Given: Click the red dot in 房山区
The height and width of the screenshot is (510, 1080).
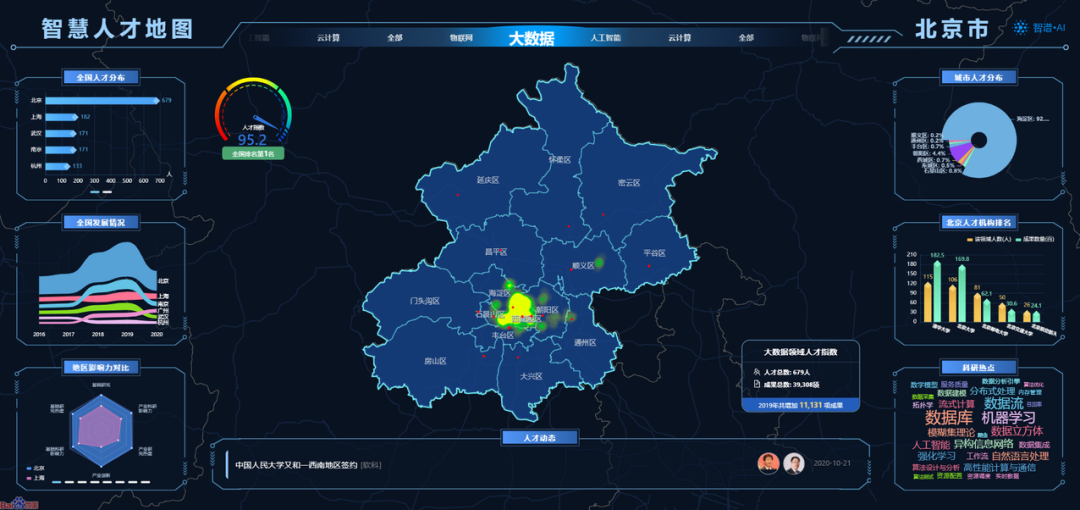Looking at the screenshot, I should click(484, 356).
